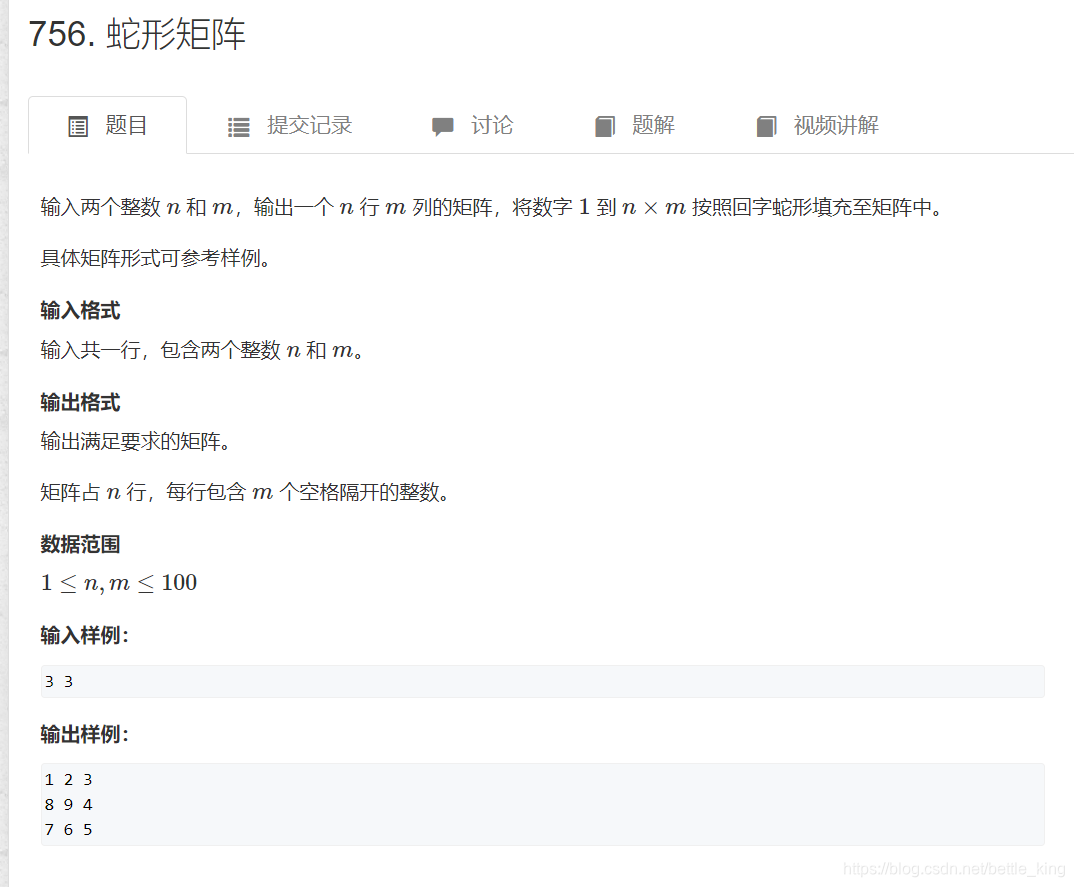This screenshot has width=1074, height=887.
Task: Click the 数据范围 heading
Action: [80, 544]
